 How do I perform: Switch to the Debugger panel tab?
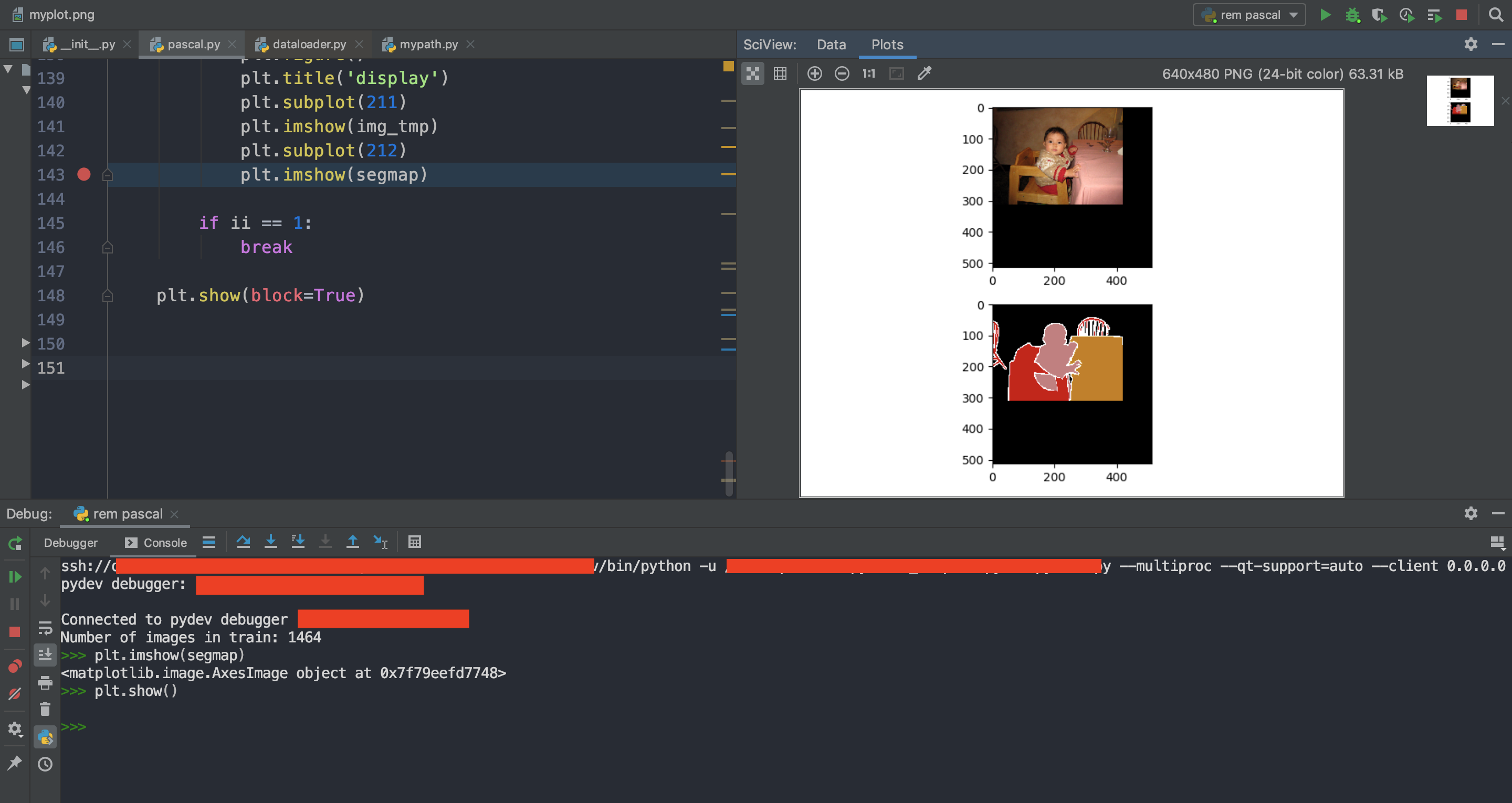pyautogui.click(x=70, y=542)
